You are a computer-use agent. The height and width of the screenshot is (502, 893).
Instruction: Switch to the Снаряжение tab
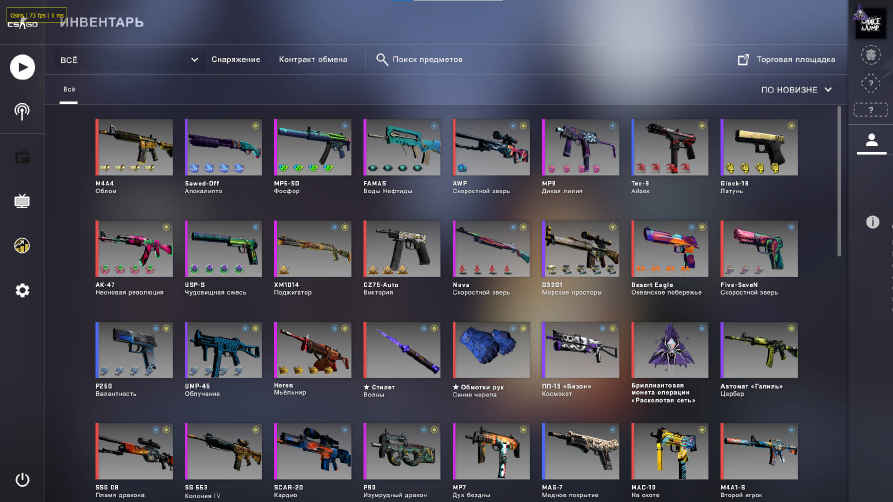point(236,59)
